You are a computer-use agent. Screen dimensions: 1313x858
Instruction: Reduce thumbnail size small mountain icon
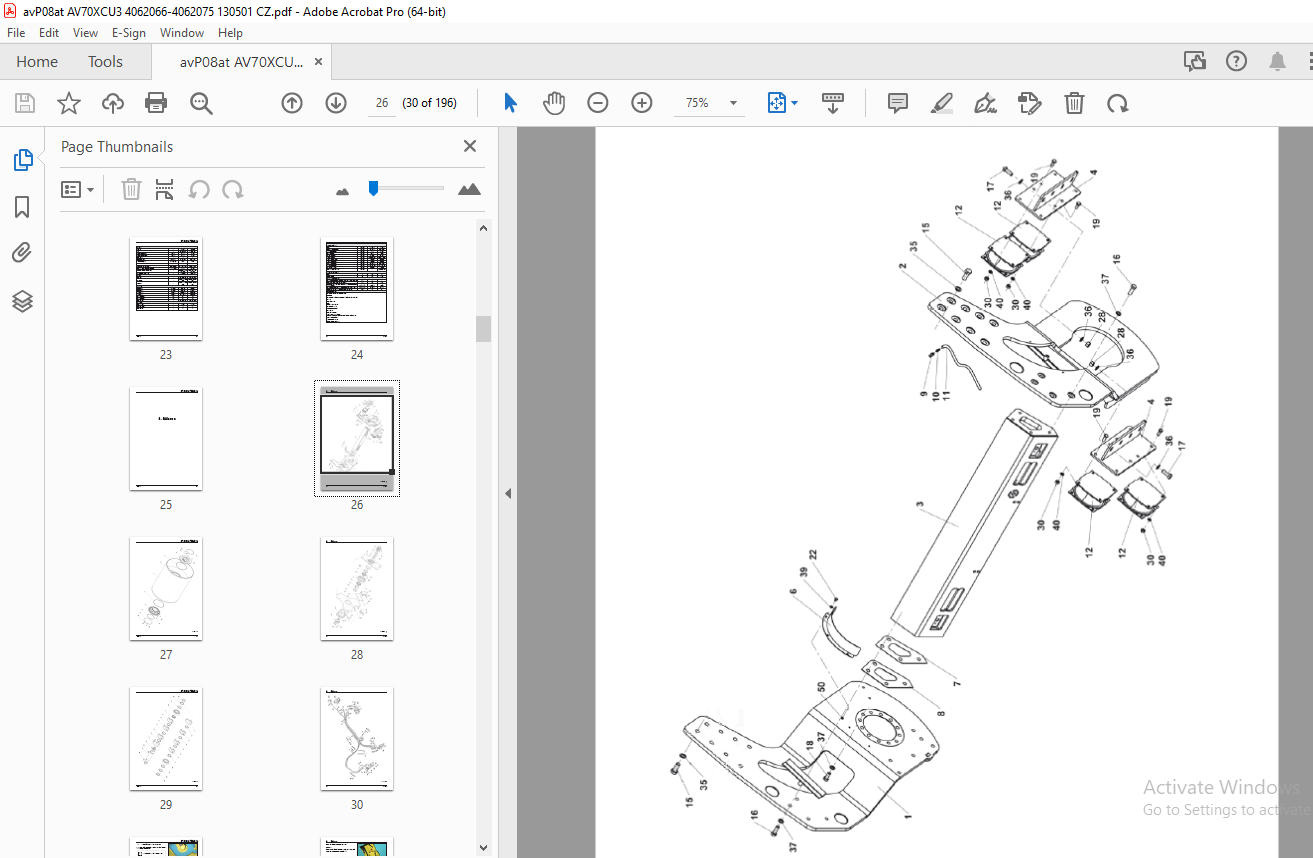(343, 190)
